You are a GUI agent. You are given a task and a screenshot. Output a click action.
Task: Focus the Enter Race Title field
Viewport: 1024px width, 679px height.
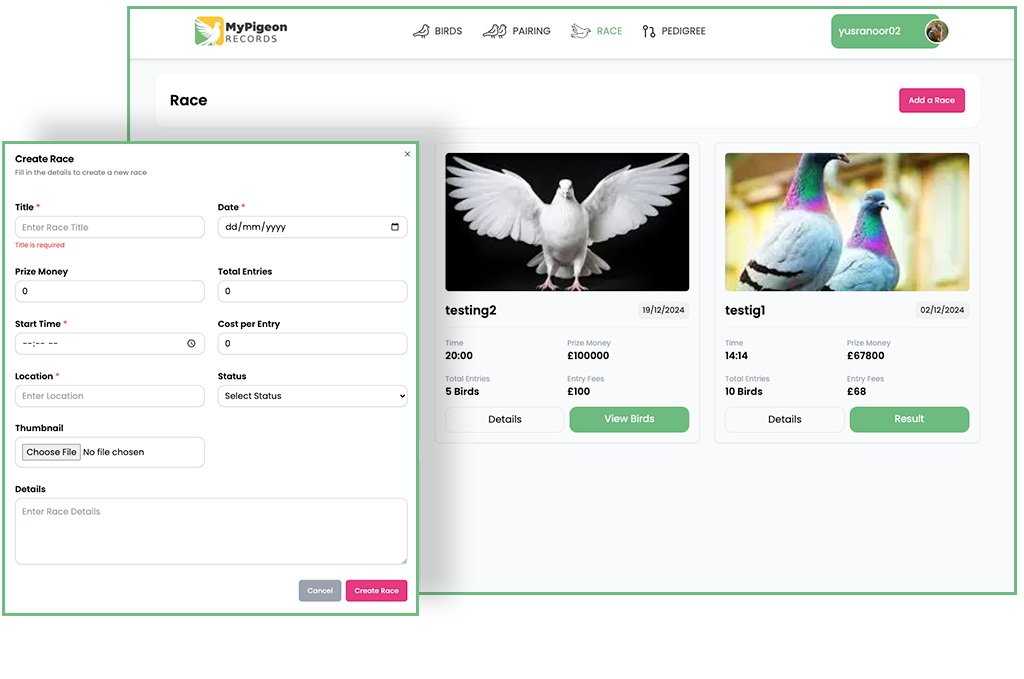(x=110, y=227)
